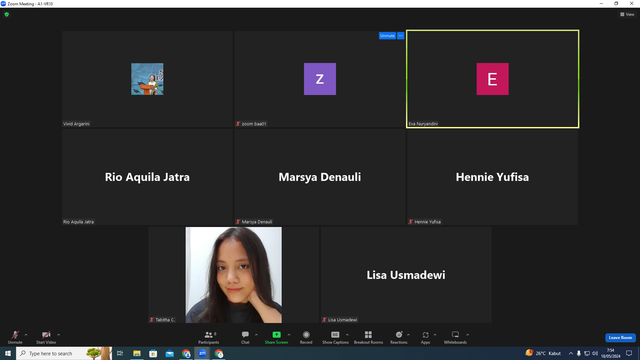Open the taskbar clock and date

coord(611,353)
